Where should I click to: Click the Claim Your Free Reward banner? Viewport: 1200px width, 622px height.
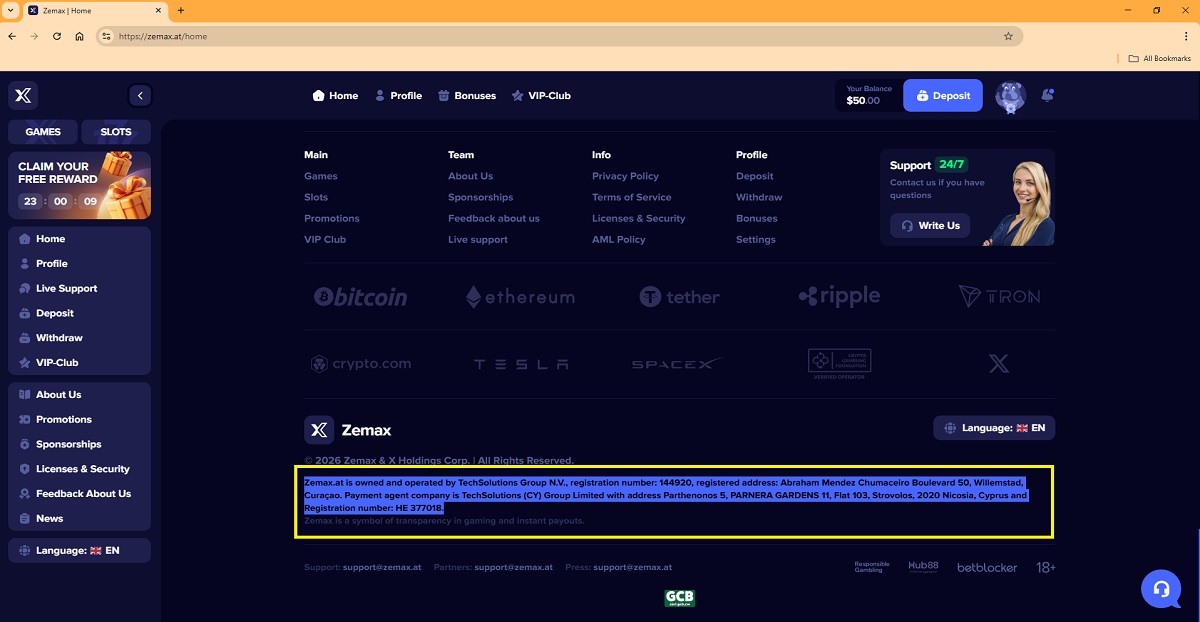tap(79, 185)
